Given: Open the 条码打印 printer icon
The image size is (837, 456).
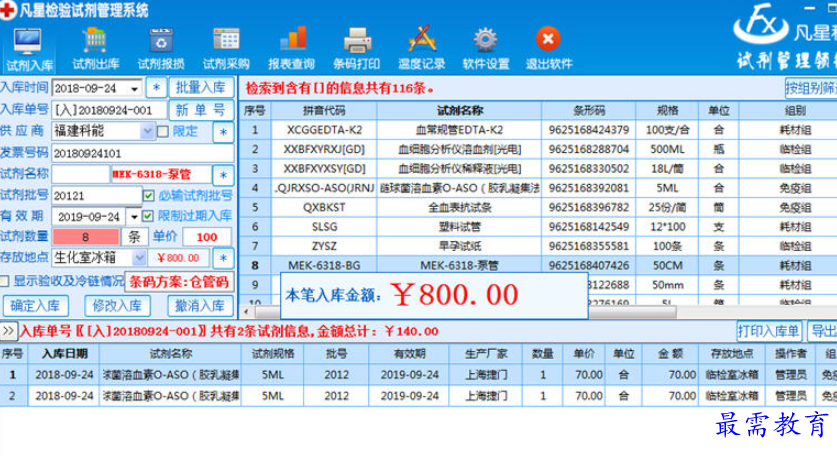Looking at the screenshot, I should (x=357, y=49).
